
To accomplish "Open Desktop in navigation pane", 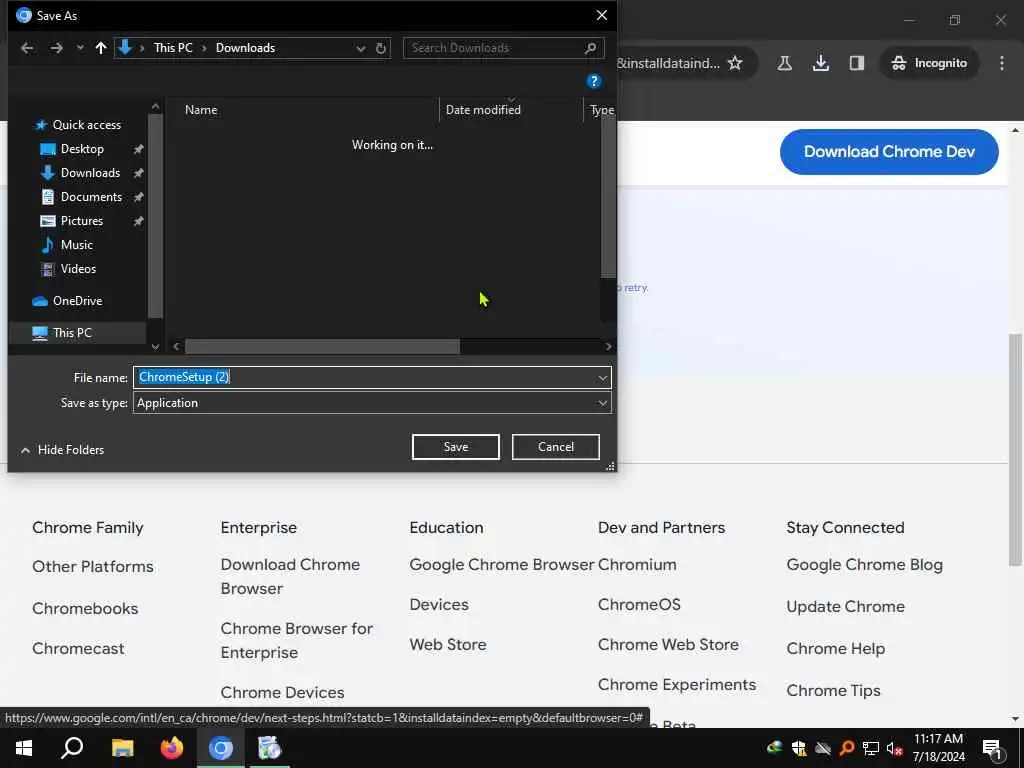I will click(82, 149).
